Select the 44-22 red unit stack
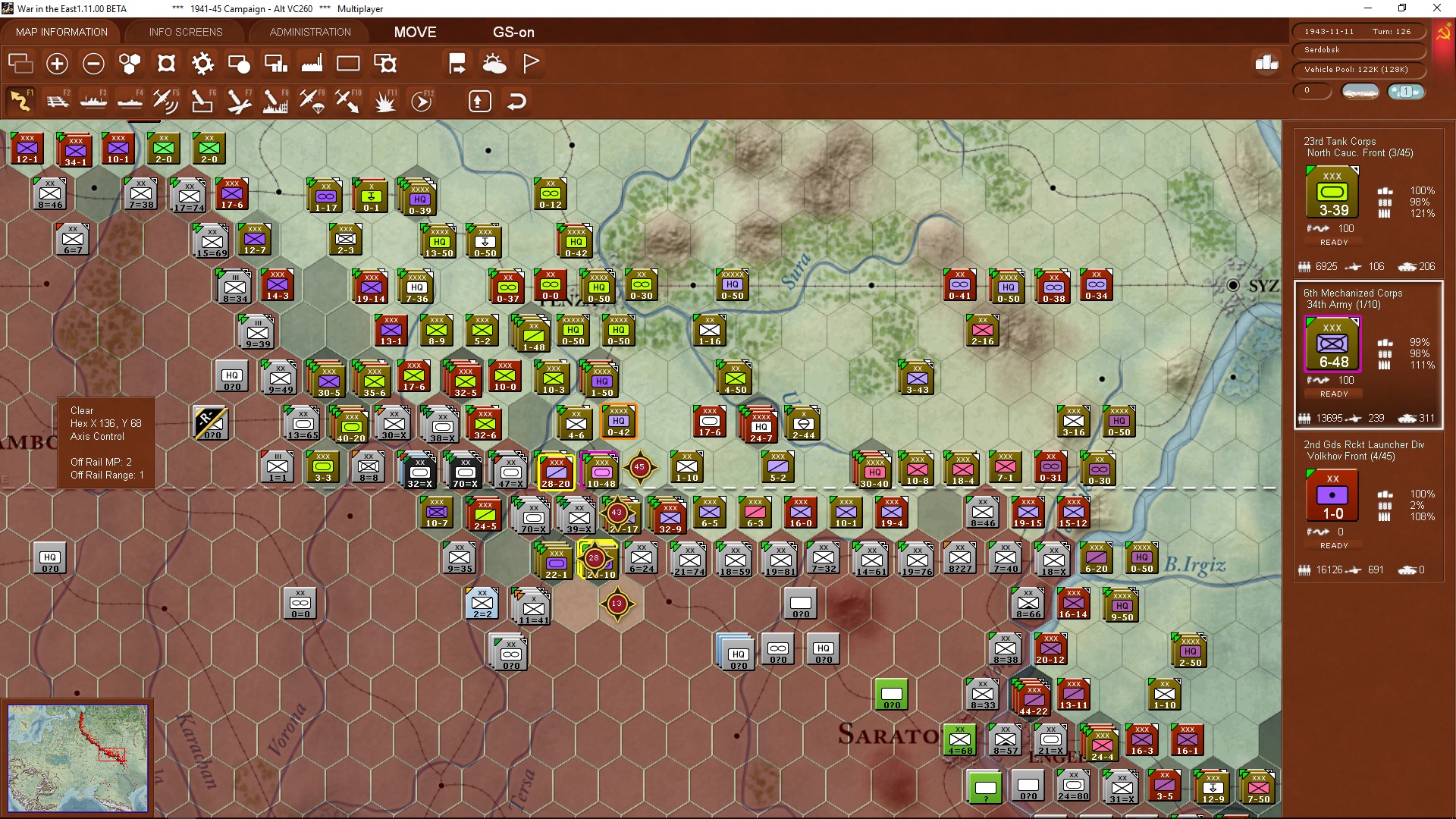Viewport: 1456px width, 819px height. click(1033, 698)
